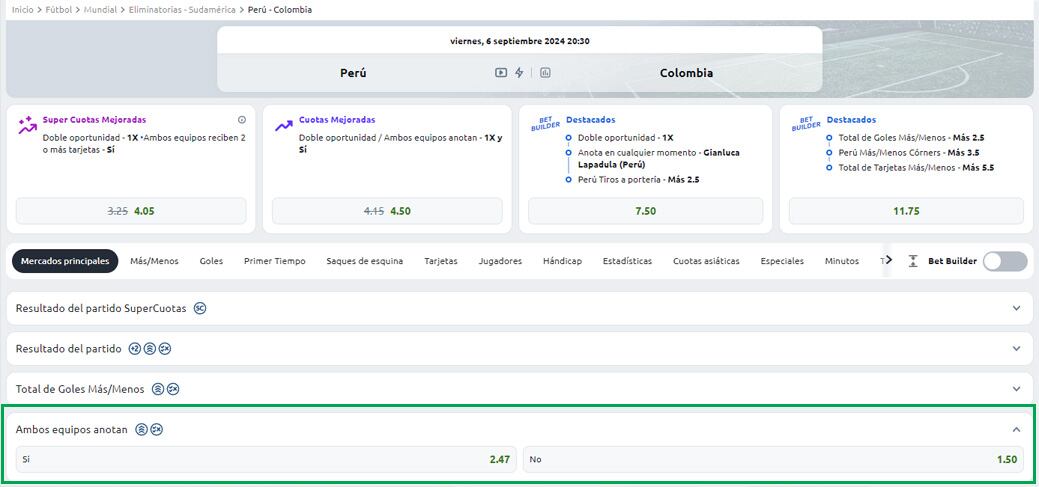
Task: Expand Total de Goles Más/Menos market
Action: tap(1016, 389)
